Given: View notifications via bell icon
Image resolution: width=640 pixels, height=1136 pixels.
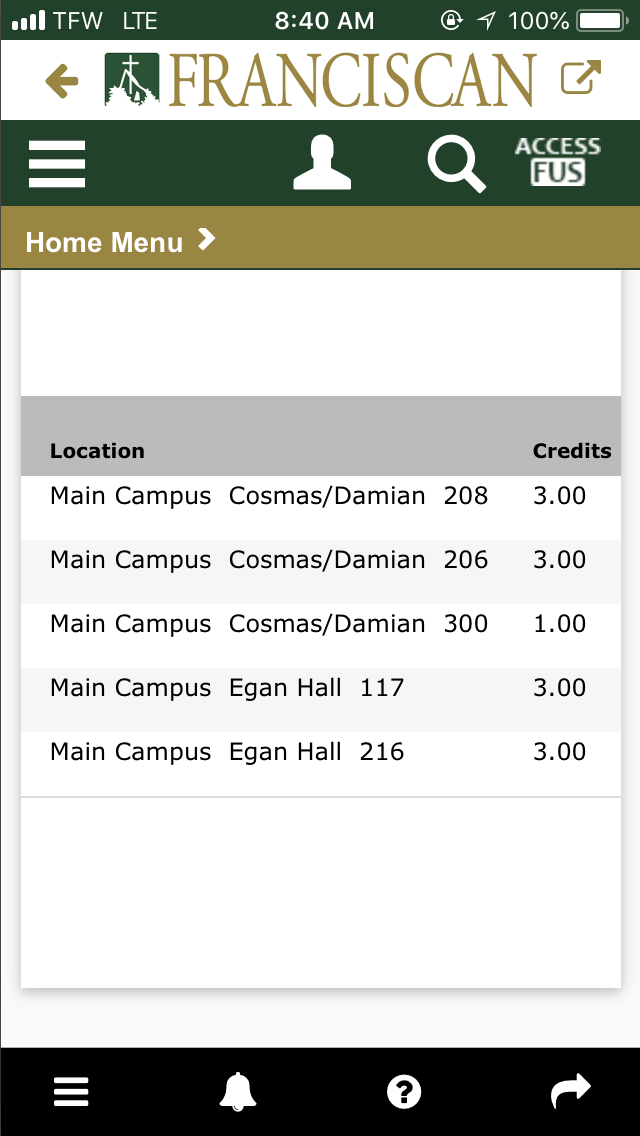Looking at the screenshot, I should click(238, 1092).
